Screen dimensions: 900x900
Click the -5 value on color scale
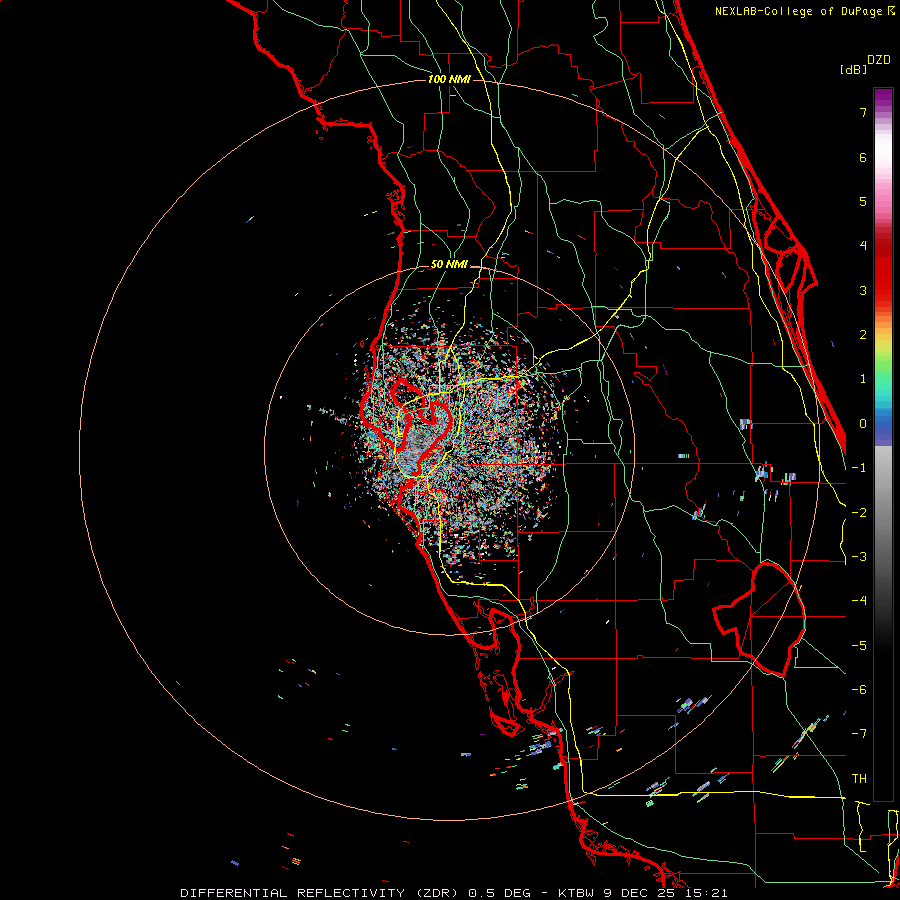pos(859,646)
